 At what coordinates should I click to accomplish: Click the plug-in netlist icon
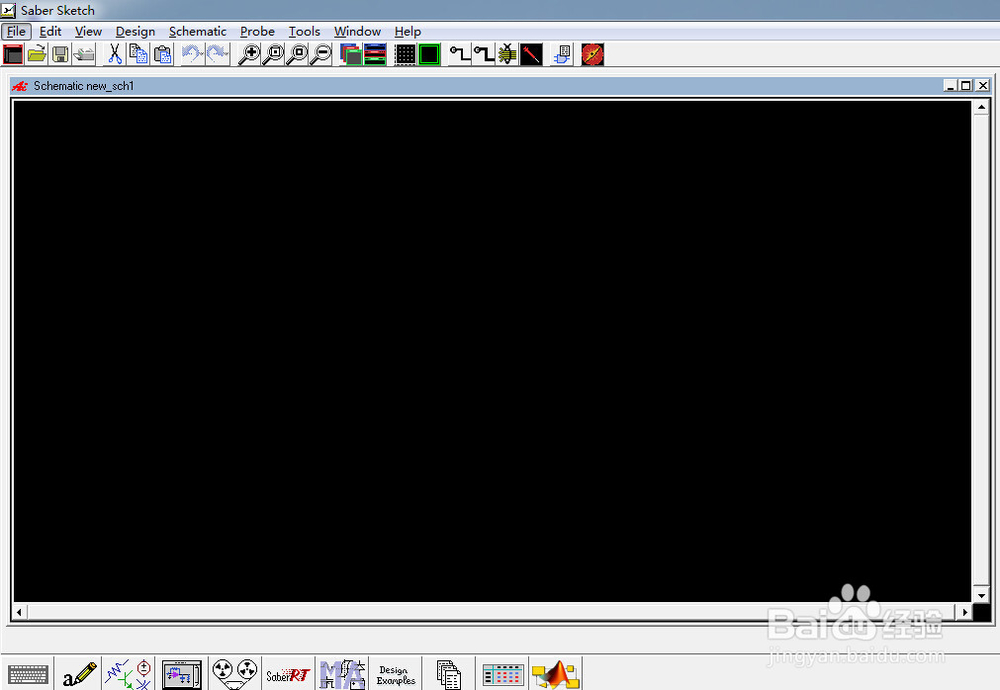[562, 54]
